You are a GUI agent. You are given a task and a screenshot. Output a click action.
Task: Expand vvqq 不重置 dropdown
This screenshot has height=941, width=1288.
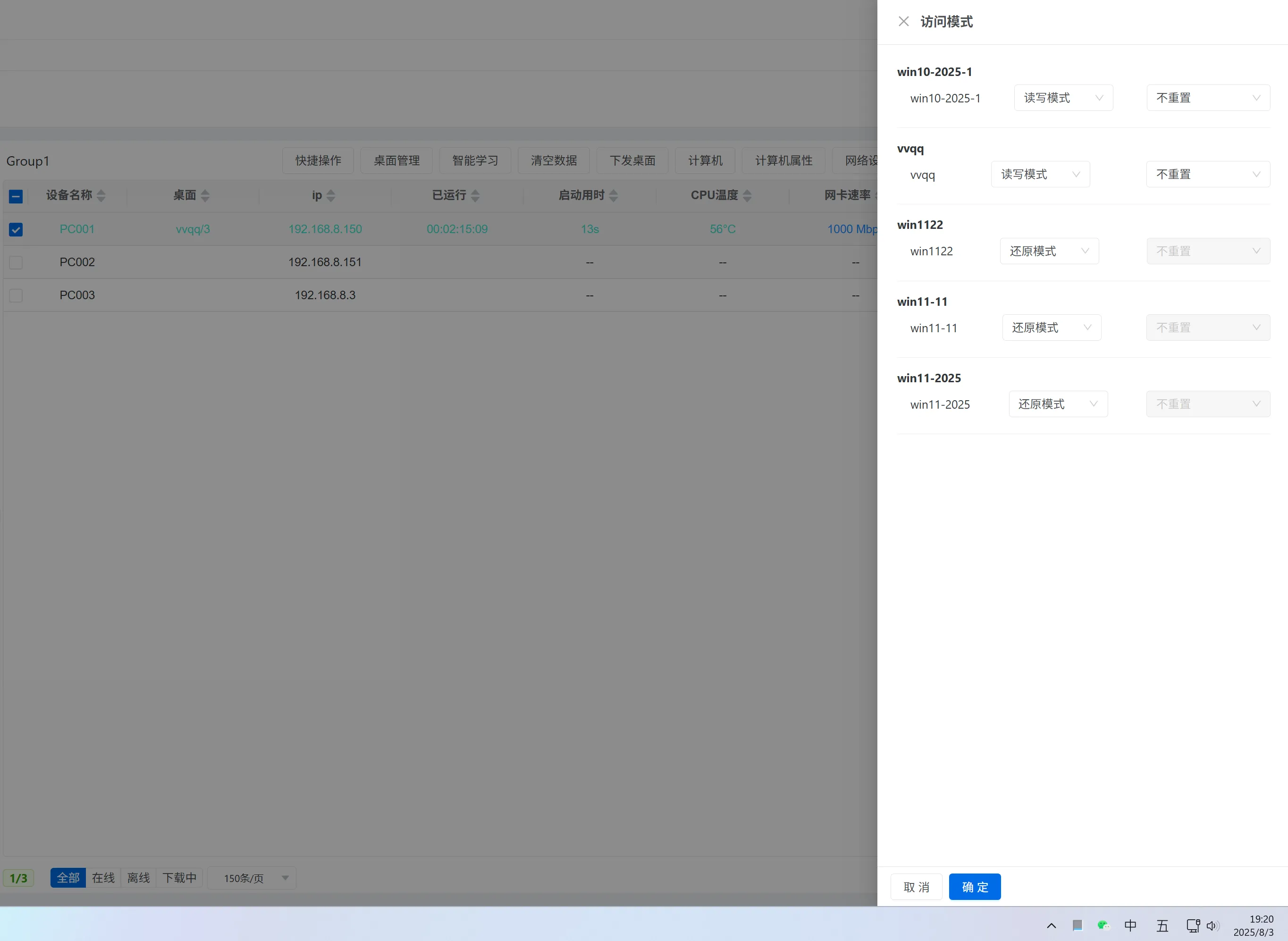click(1207, 174)
